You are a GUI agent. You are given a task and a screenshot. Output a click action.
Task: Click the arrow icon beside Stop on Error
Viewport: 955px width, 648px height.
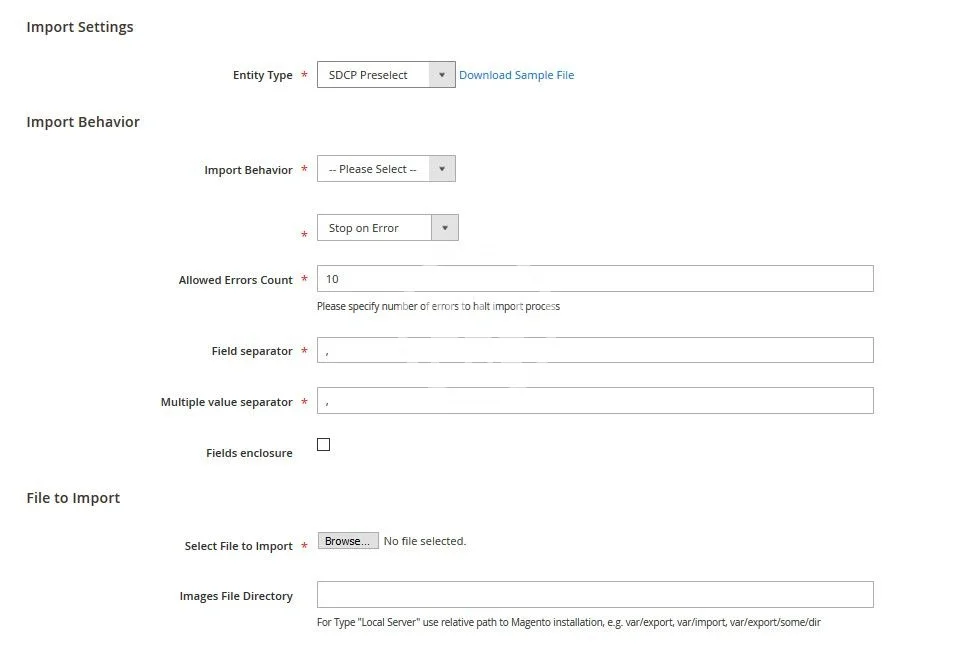point(445,228)
